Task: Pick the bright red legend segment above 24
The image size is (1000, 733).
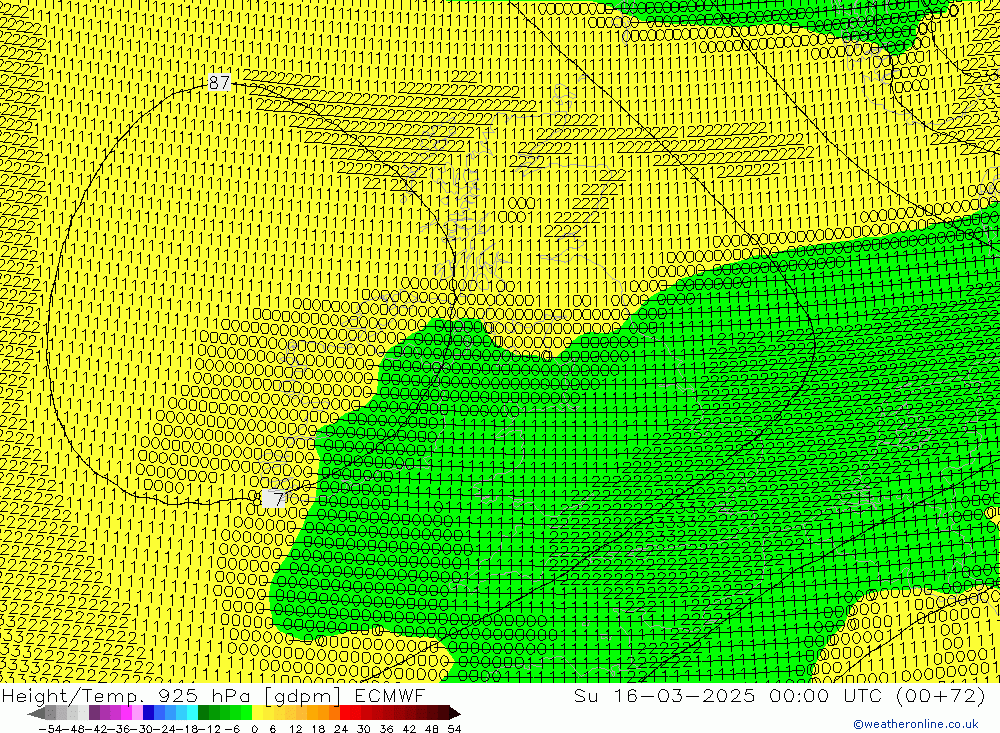Action: (345, 713)
